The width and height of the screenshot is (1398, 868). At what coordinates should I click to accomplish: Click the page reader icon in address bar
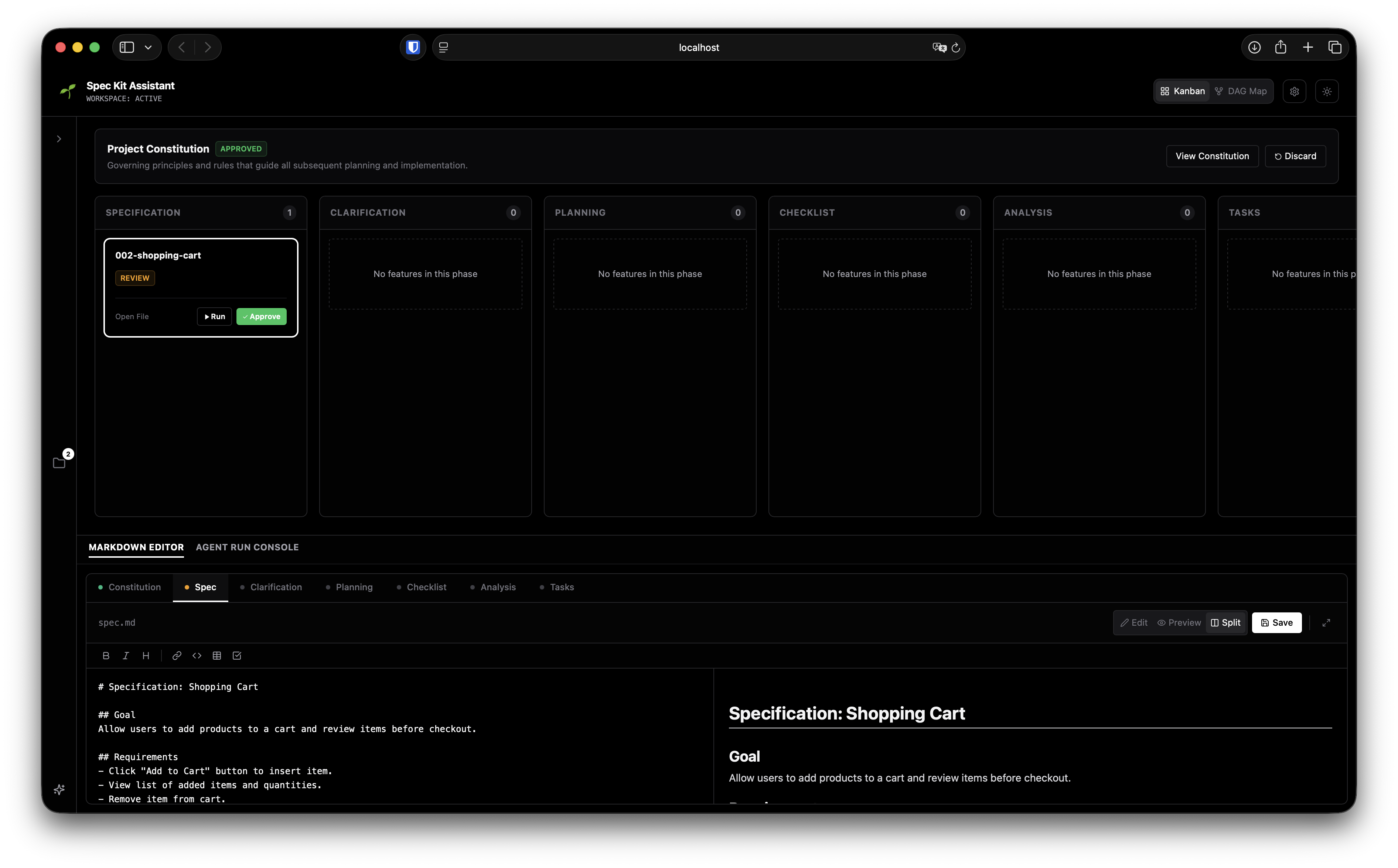click(443, 47)
